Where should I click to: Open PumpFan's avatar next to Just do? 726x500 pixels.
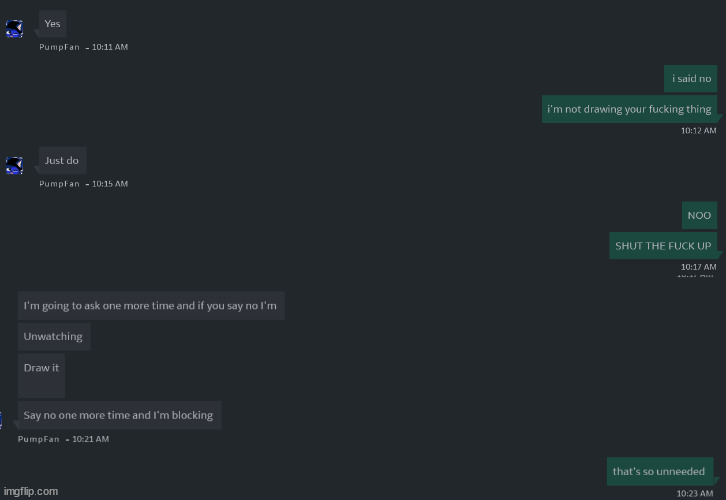pyautogui.click(x=14, y=165)
